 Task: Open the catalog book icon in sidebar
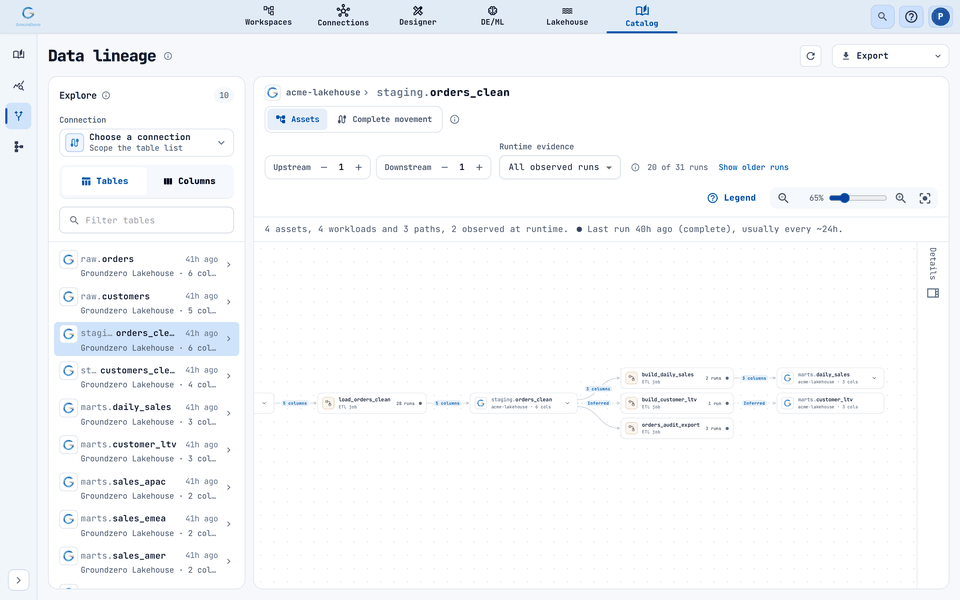[x=18, y=54]
